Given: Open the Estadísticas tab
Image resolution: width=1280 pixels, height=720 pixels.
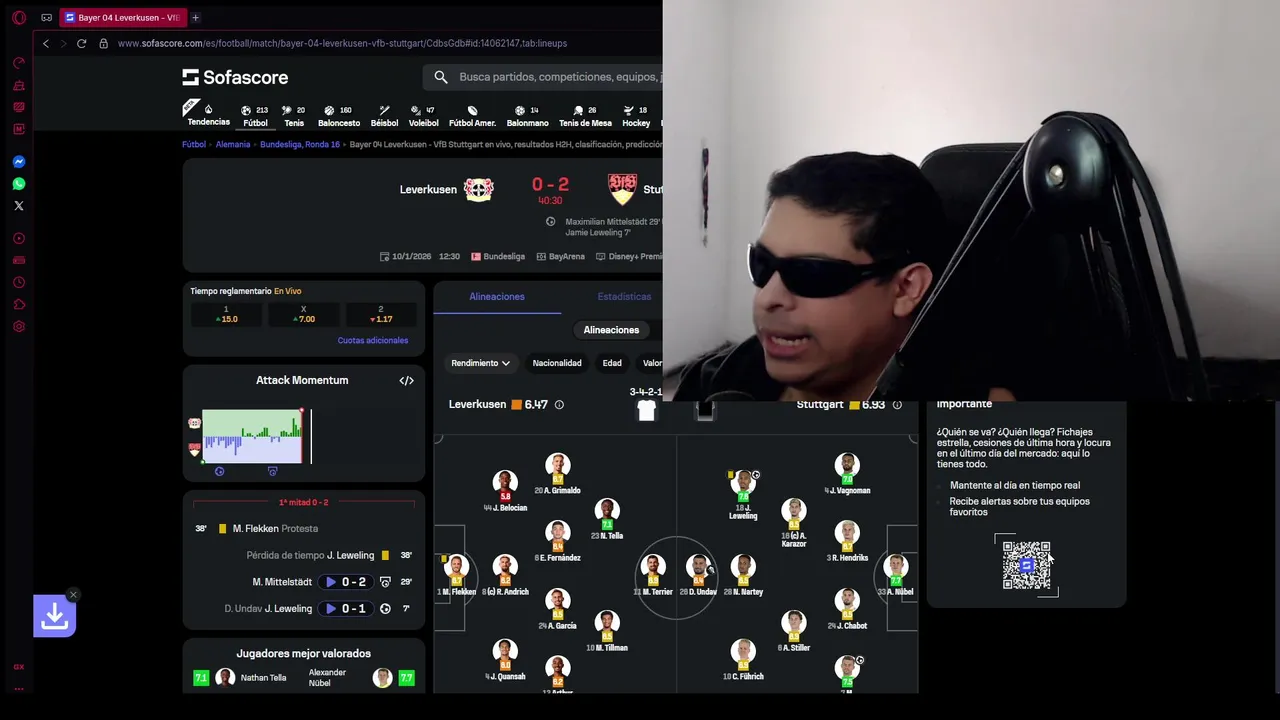Looking at the screenshot, I should click(624, 297).
